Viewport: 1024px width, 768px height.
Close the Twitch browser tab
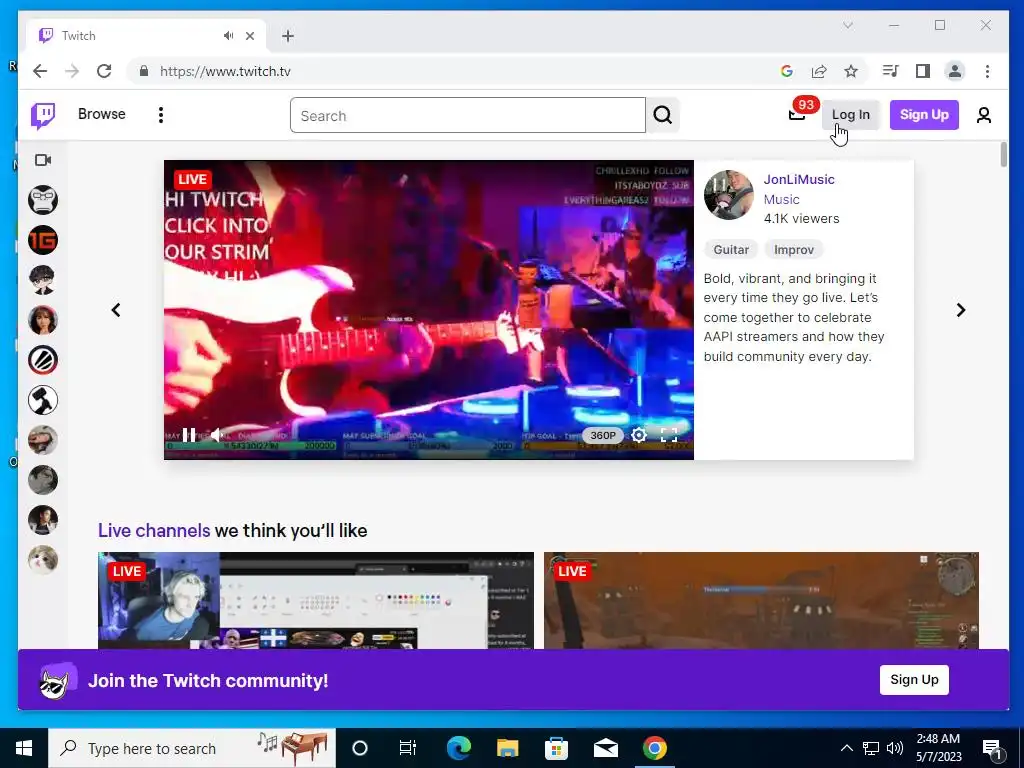[x=249, y=36]
